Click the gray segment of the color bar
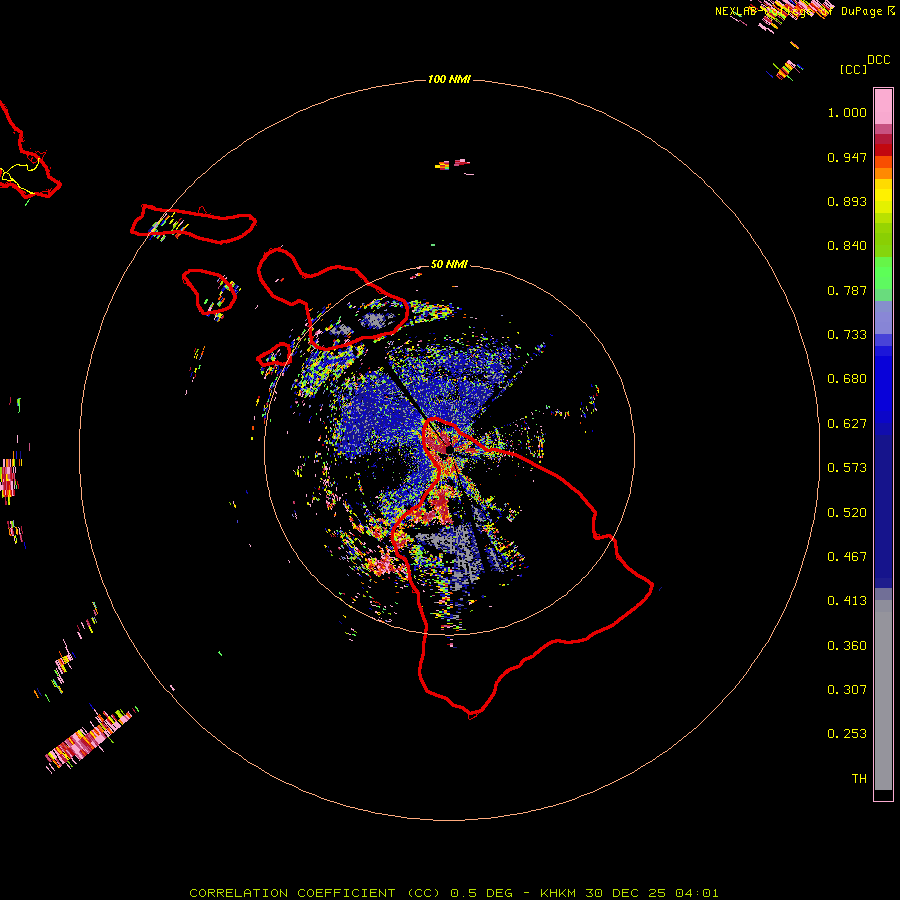900x900 pixels. [883, 695]
